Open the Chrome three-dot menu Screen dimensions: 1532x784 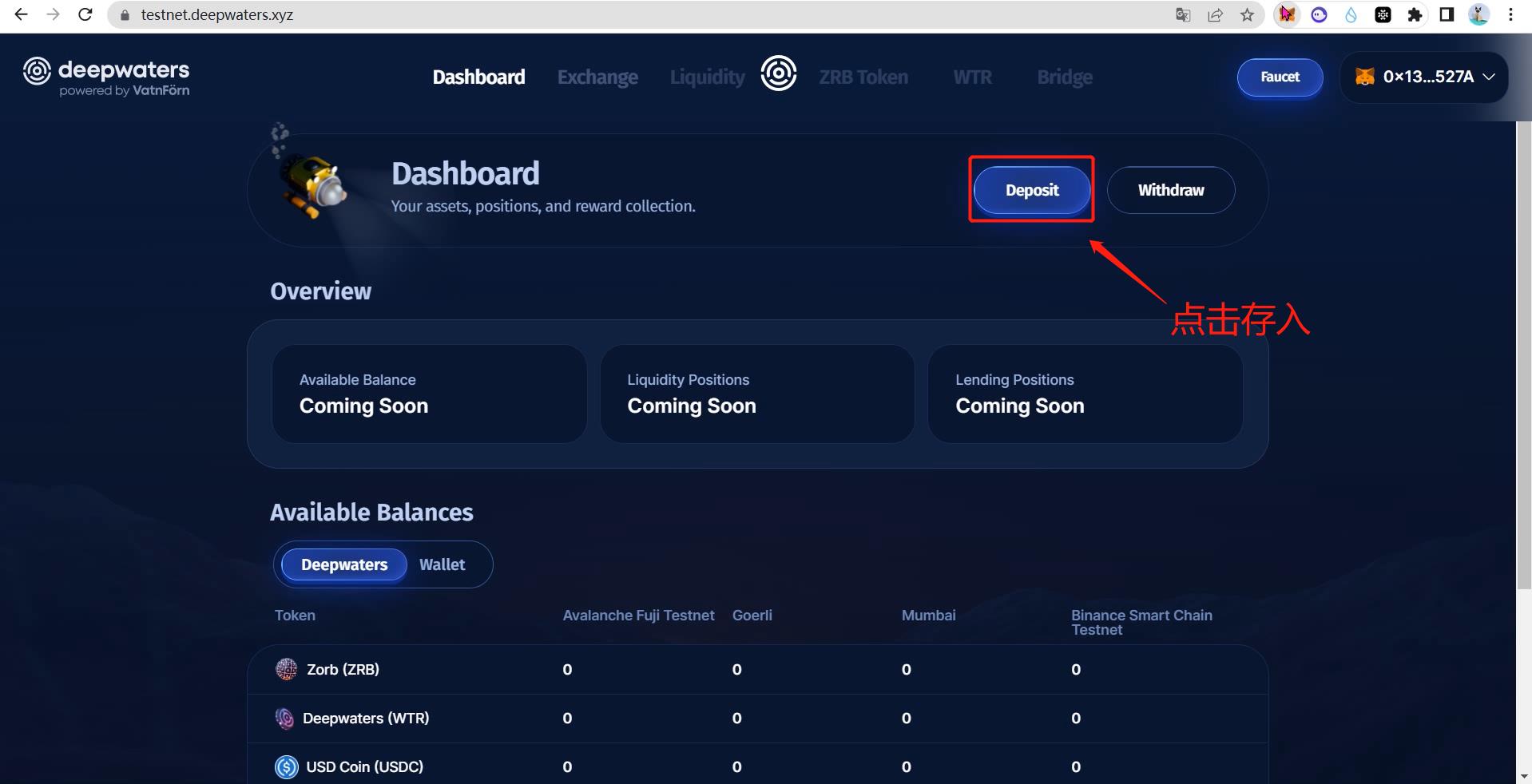click(1510, 14)
